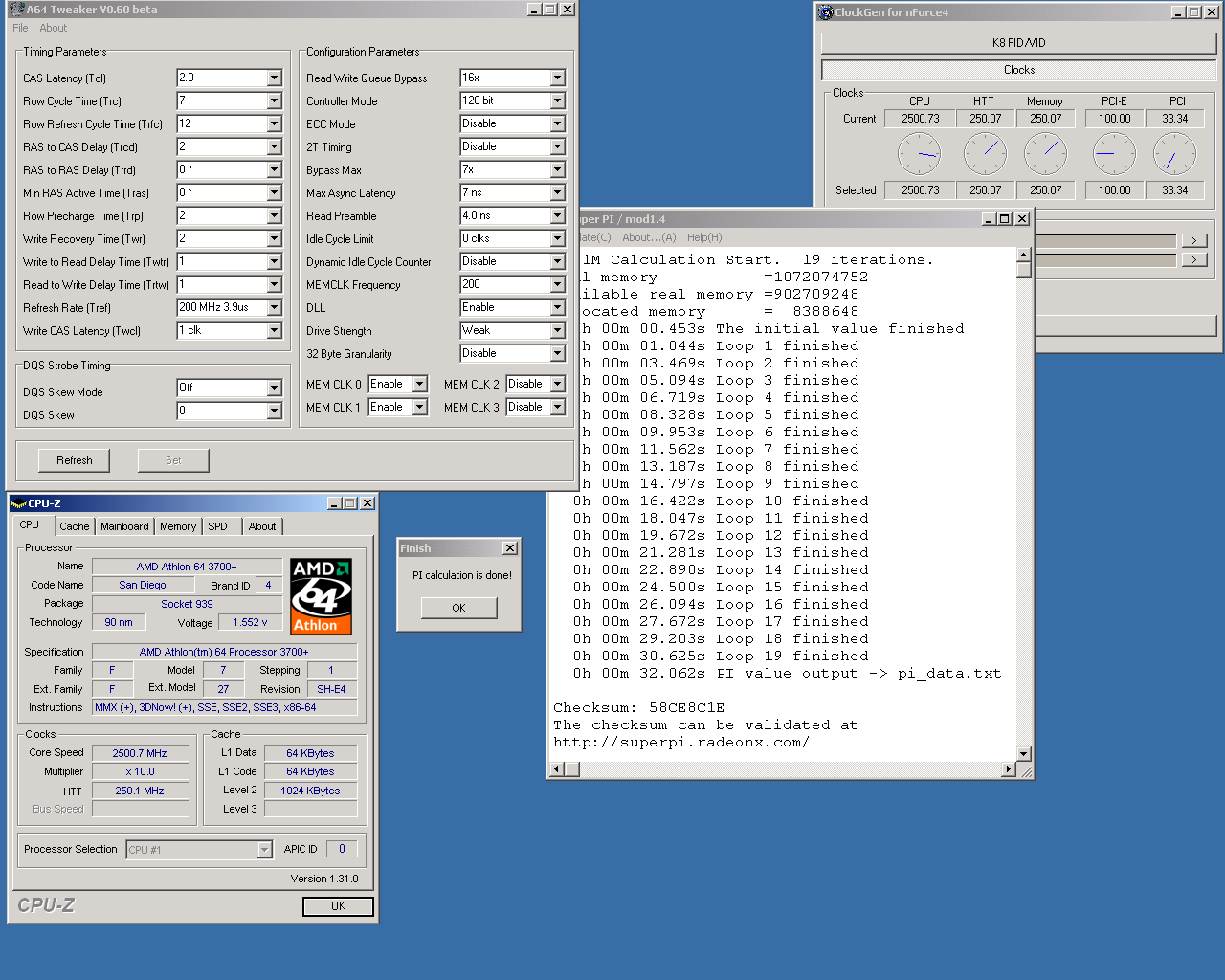Click the Memory clock dial gauge

coord(1045,154)
